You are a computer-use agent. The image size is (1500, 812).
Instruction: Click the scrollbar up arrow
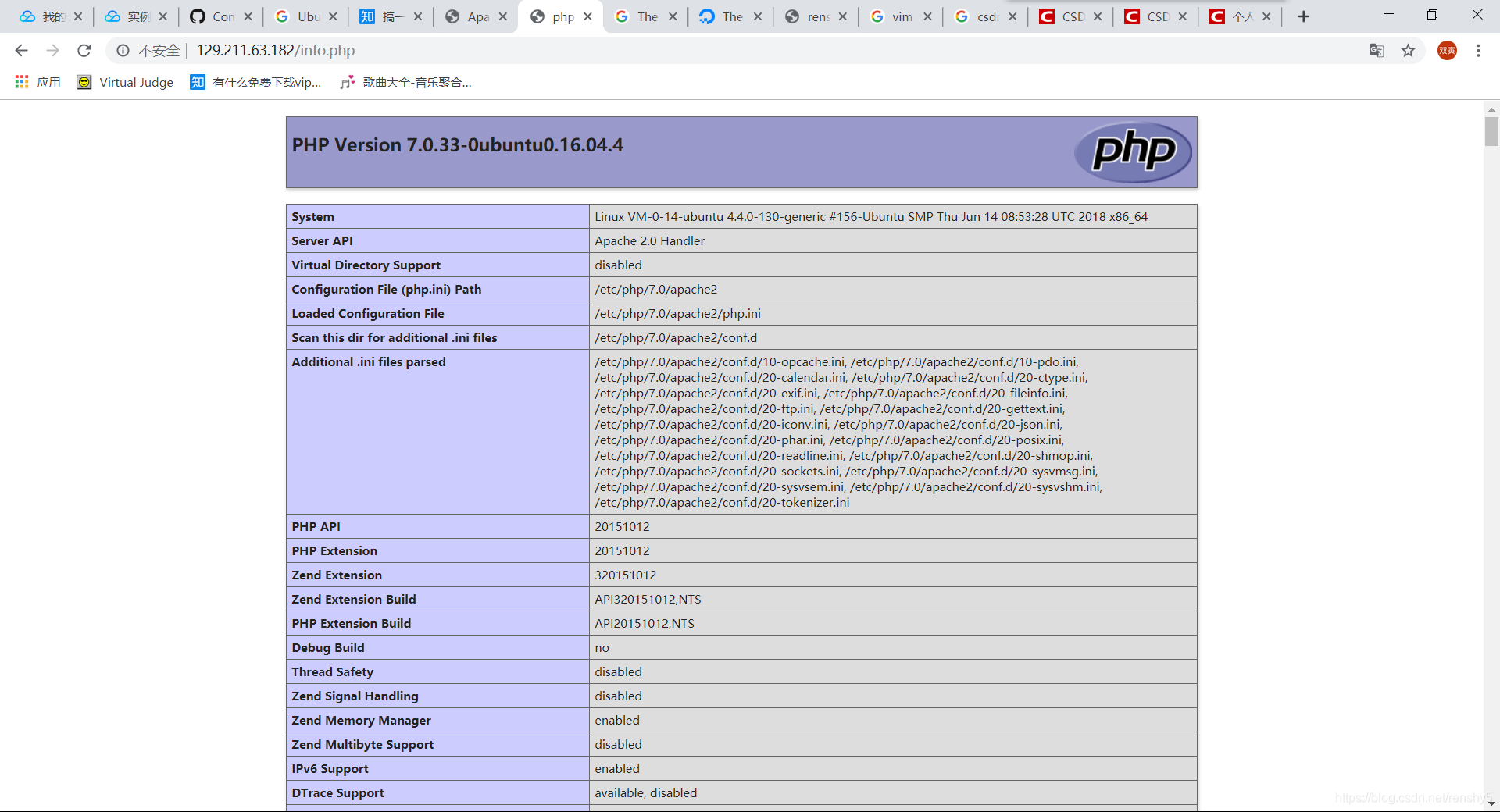[x=1491, y=109]
